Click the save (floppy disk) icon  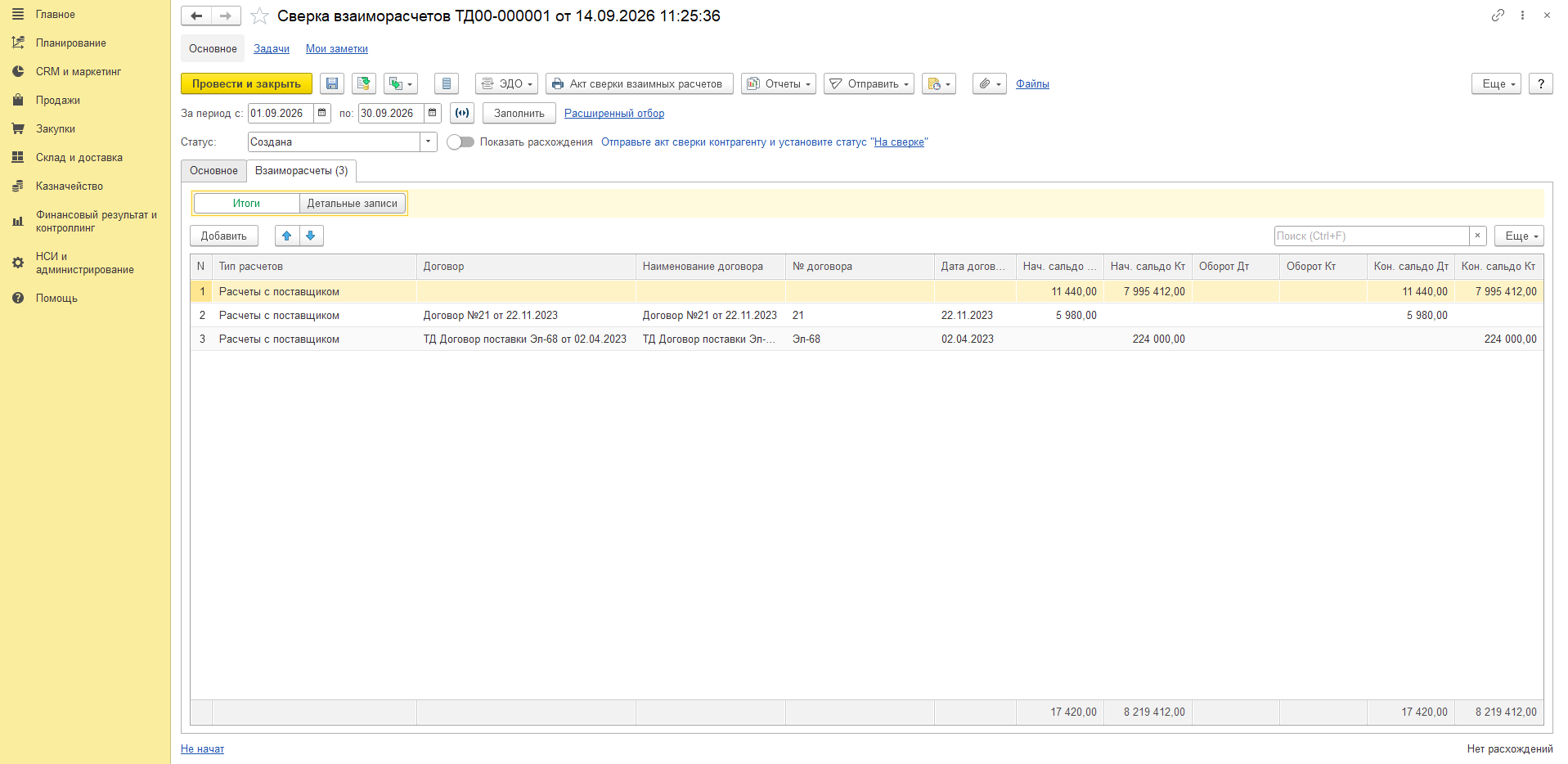pos(331,83)
